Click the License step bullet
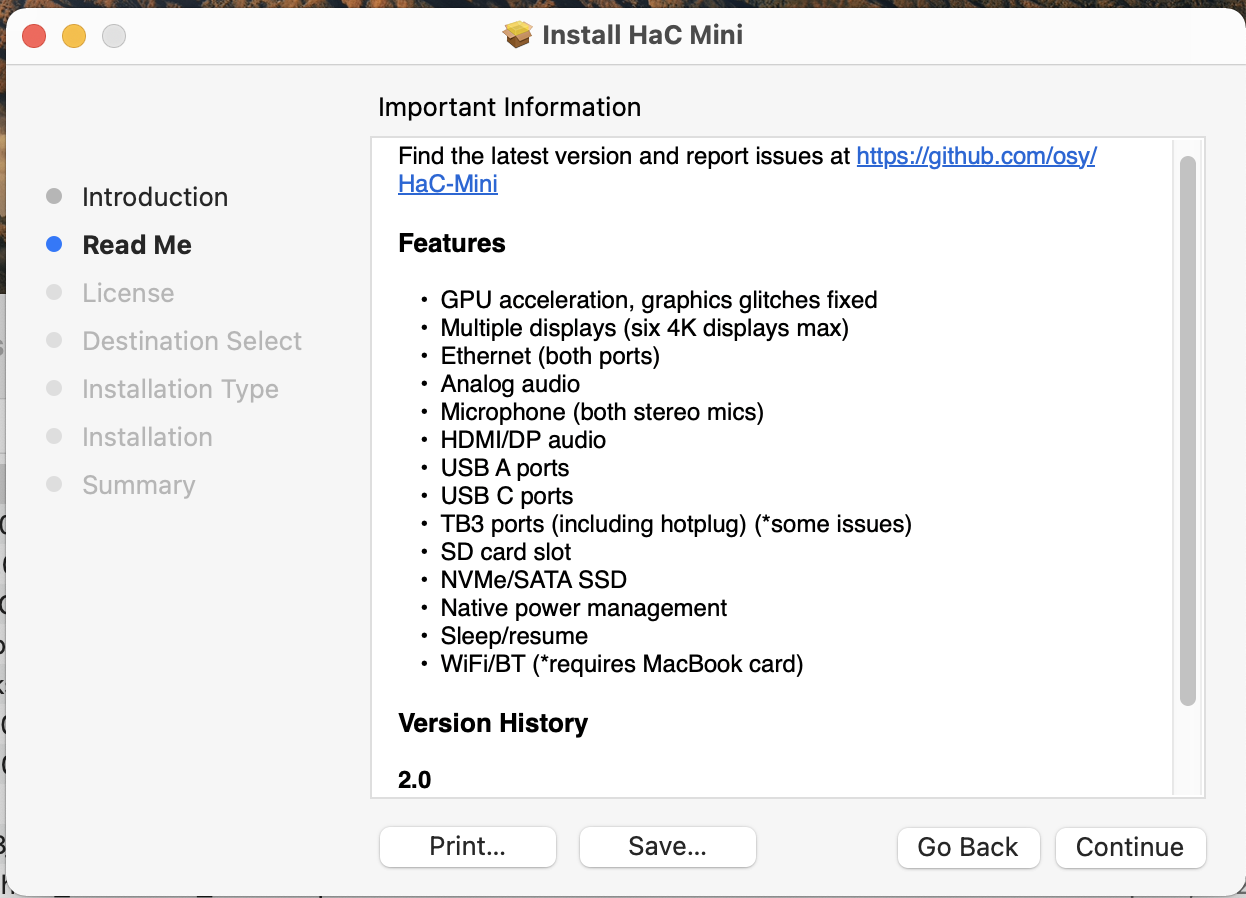 click(x=55, y=293)
